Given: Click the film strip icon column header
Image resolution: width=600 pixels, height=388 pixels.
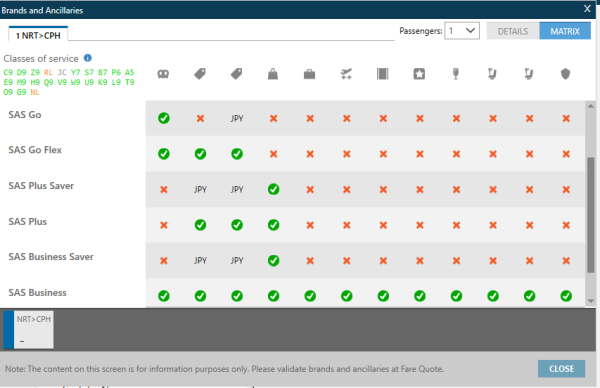Looking at the screenshot, I should pos(383,74).
